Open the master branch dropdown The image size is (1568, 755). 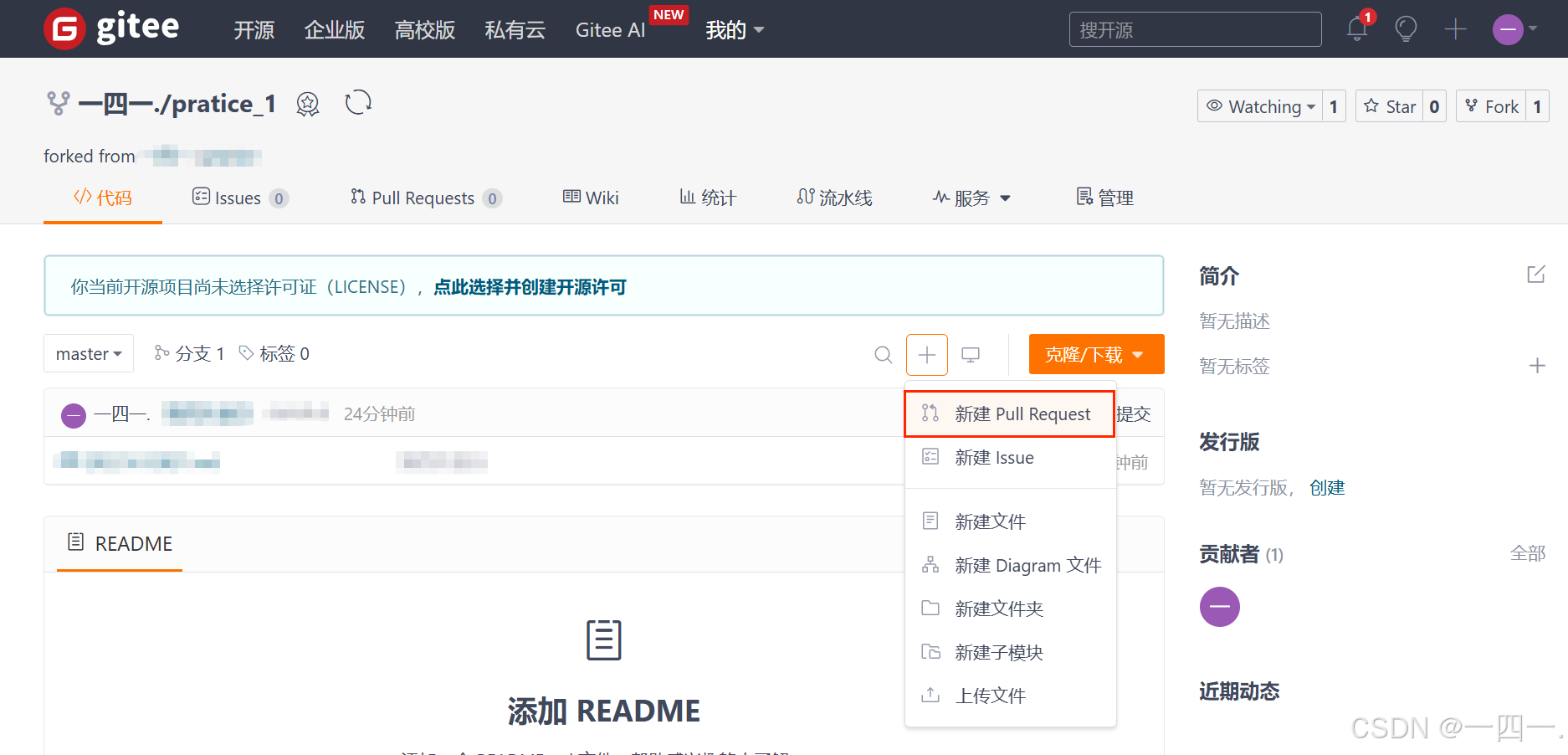pyautogui.click(x=88, y=353)
